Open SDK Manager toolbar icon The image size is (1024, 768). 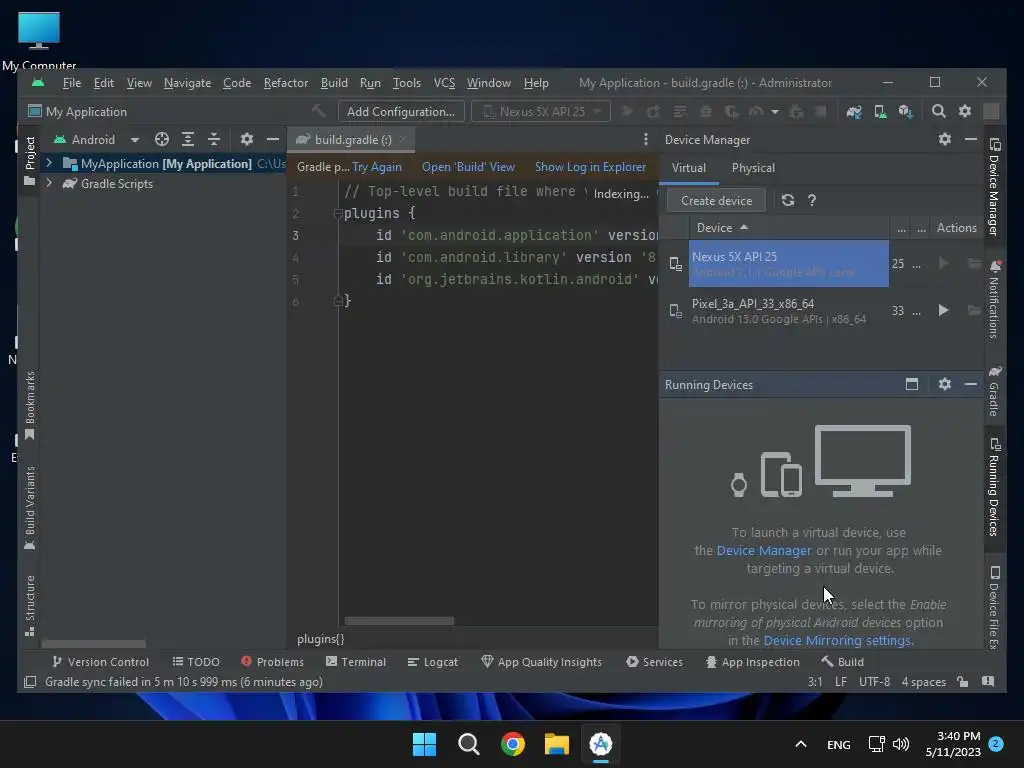click(906, 112)
